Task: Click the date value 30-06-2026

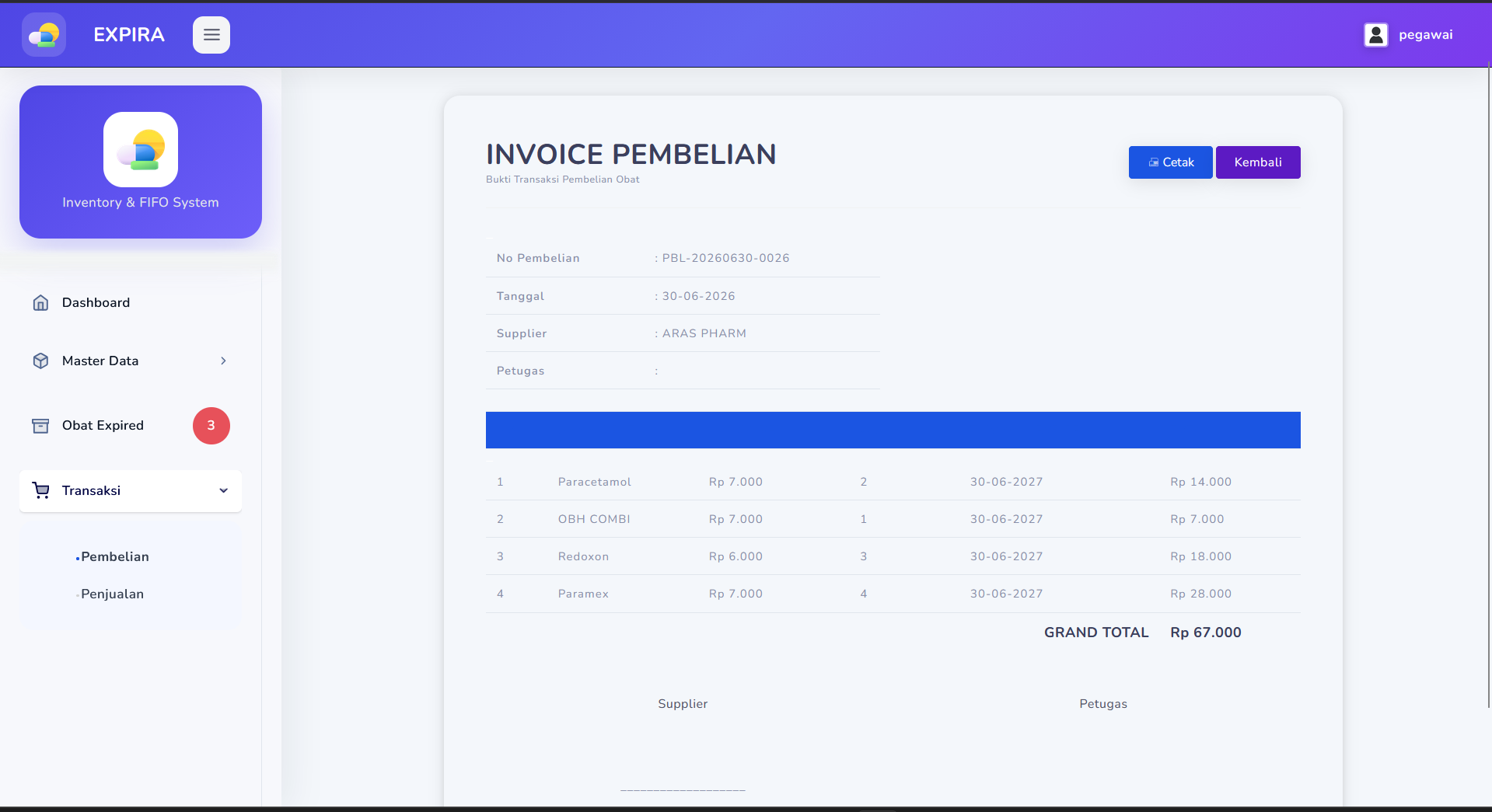Action: click(x=698, y=296)
